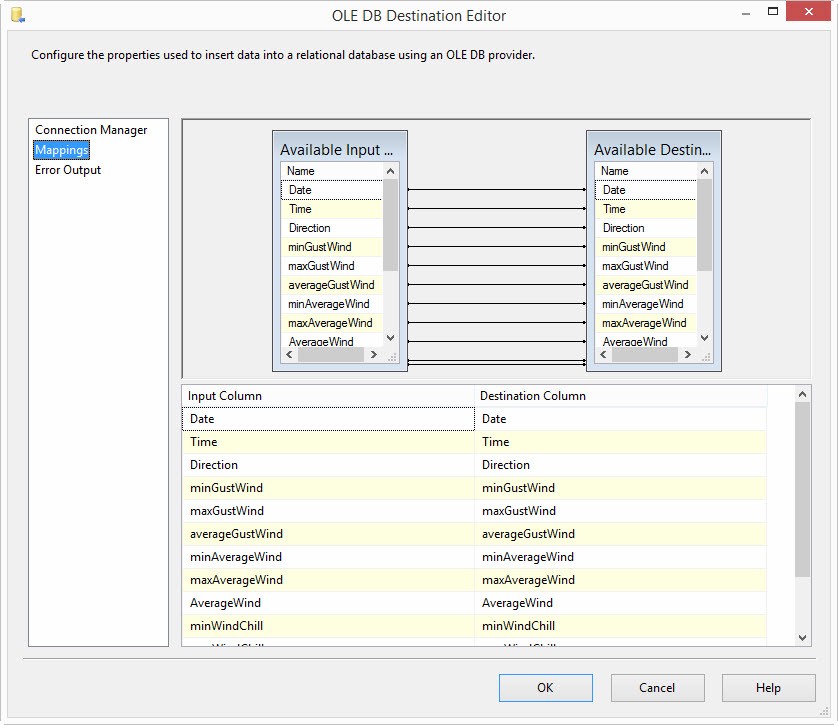Screen dimensions: 838x725
Task: Select the Mappings page in left pane
Action: click(x=62, y=150)
